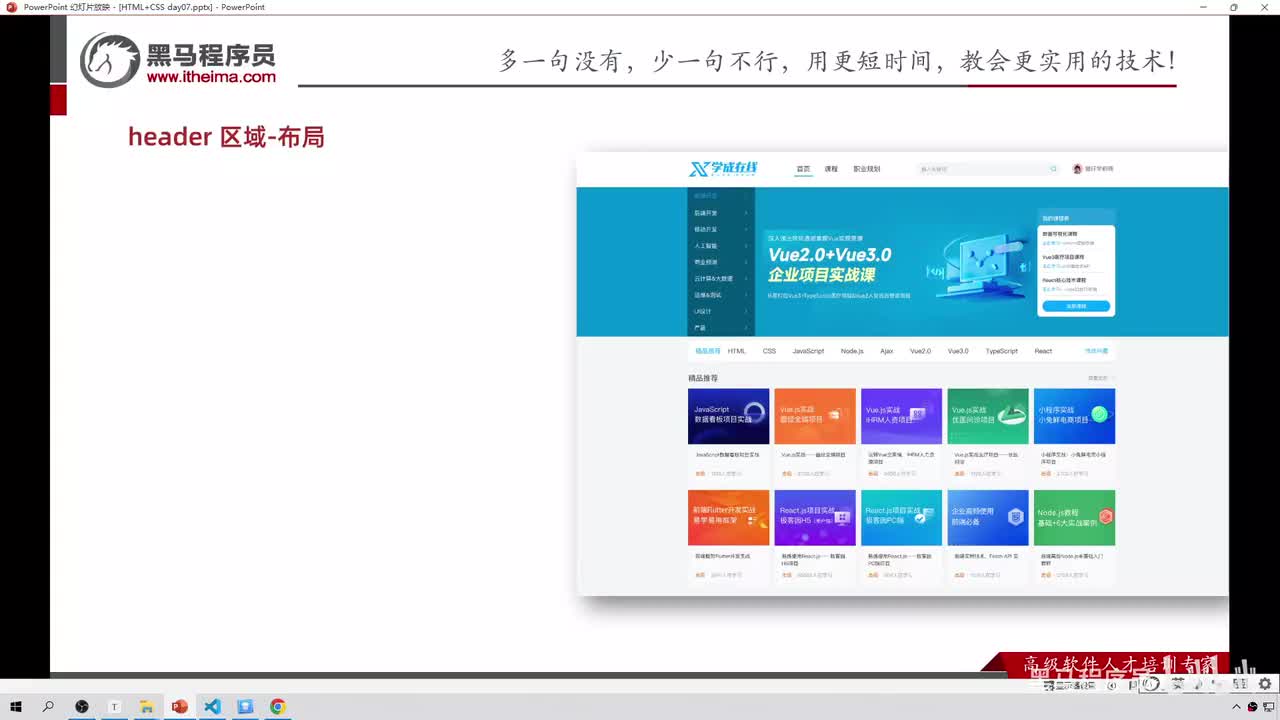The height and width of the screenshot is (720, 1280).
Task: Select the Node.js tab
Action: (x=852, y=351)
